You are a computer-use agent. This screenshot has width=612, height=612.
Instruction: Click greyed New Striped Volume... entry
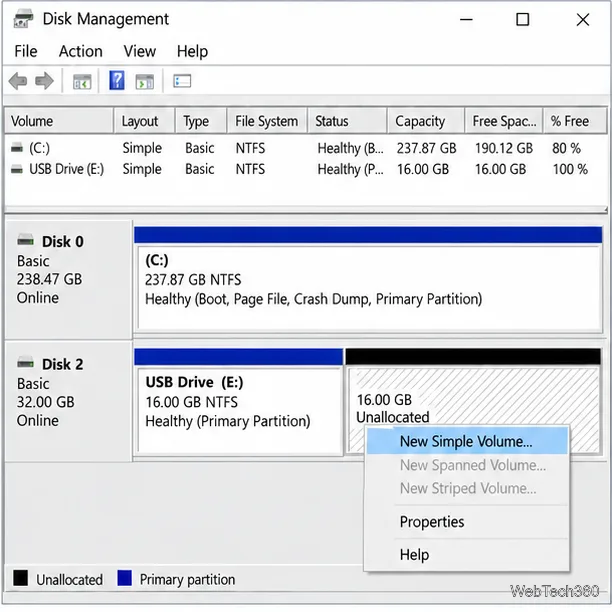tap(467, 488)
